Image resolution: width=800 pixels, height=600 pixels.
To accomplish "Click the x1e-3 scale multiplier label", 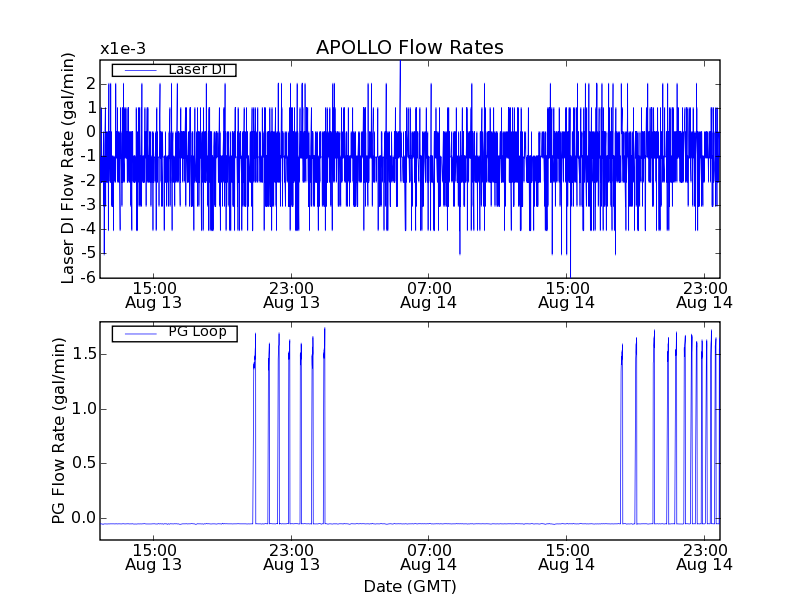I will coord(123,48).
